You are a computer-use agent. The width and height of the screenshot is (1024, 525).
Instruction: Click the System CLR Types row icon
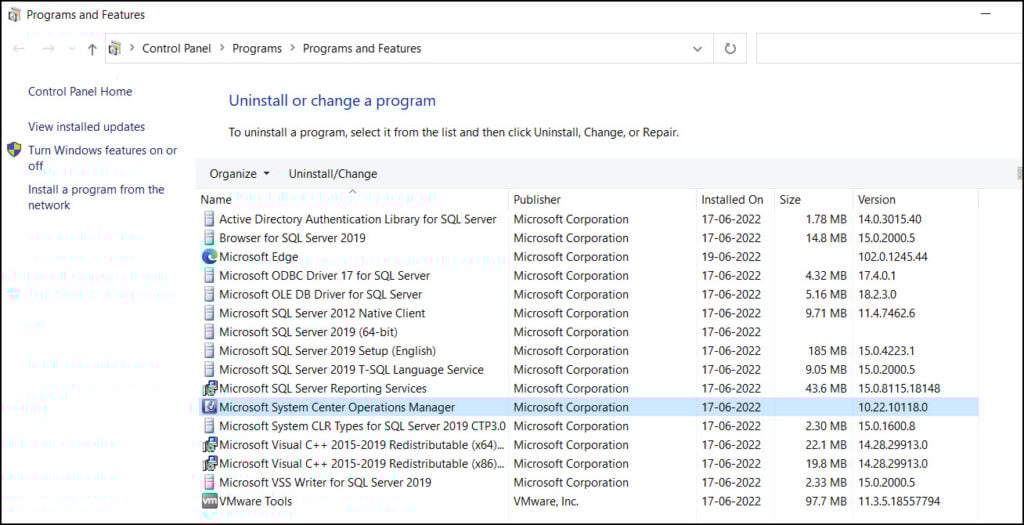pos(209,426)
